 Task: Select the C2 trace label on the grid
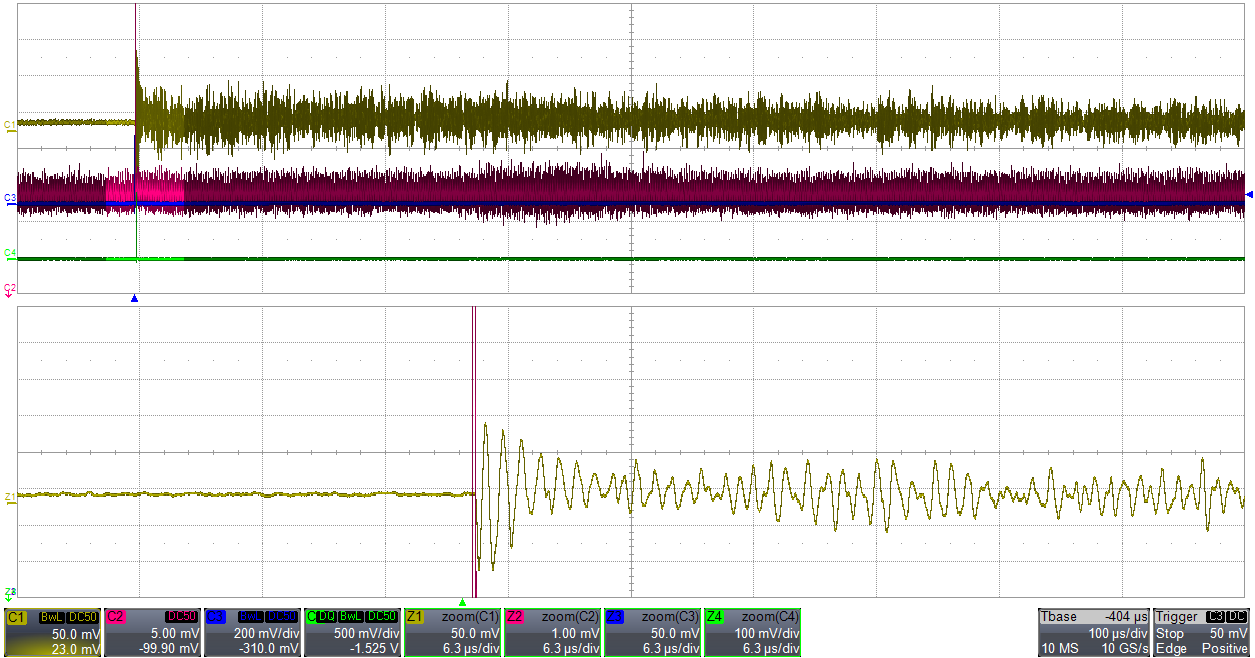pos(10,288)
